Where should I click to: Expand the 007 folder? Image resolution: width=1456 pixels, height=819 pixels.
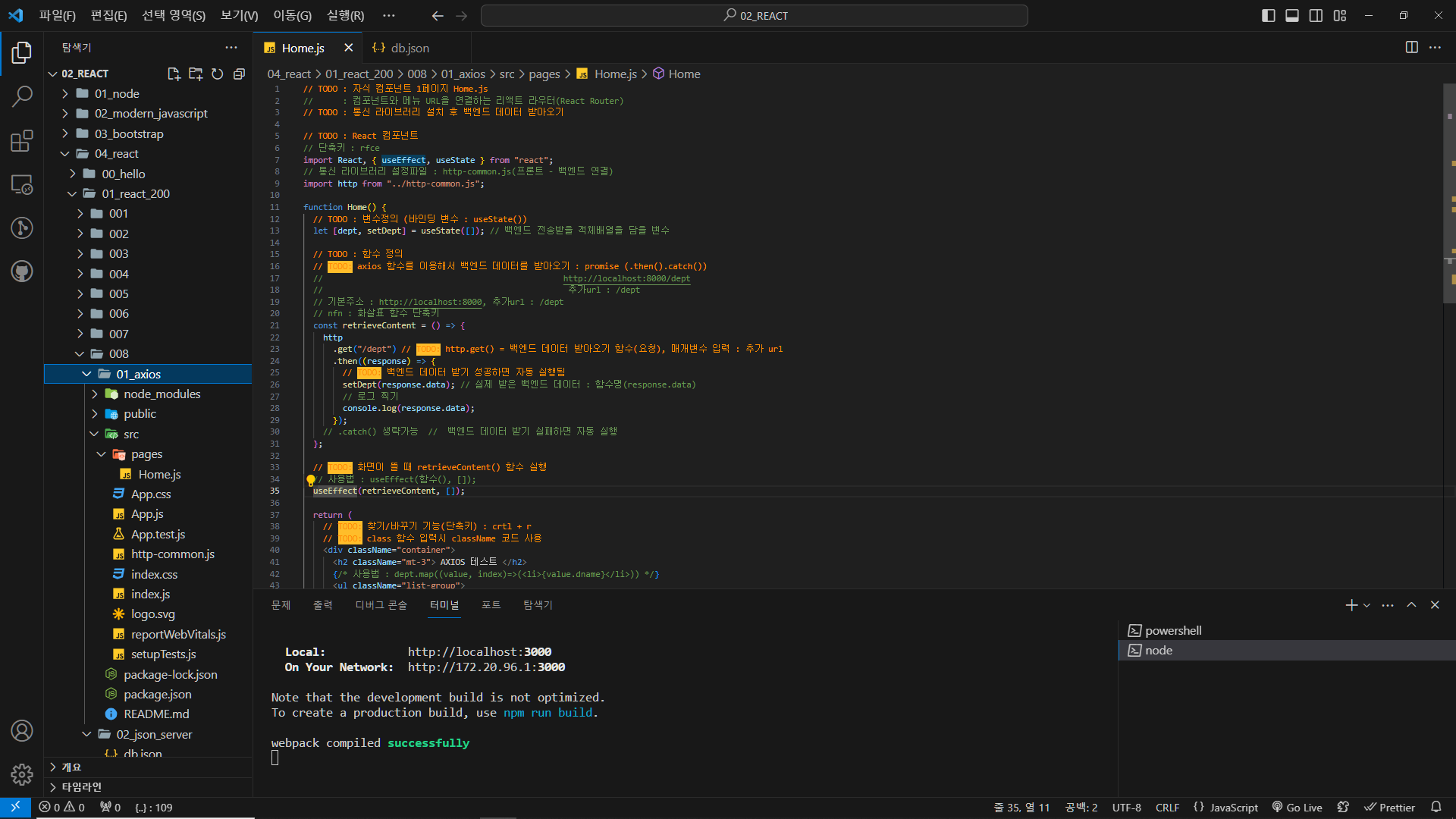point(118,334)
